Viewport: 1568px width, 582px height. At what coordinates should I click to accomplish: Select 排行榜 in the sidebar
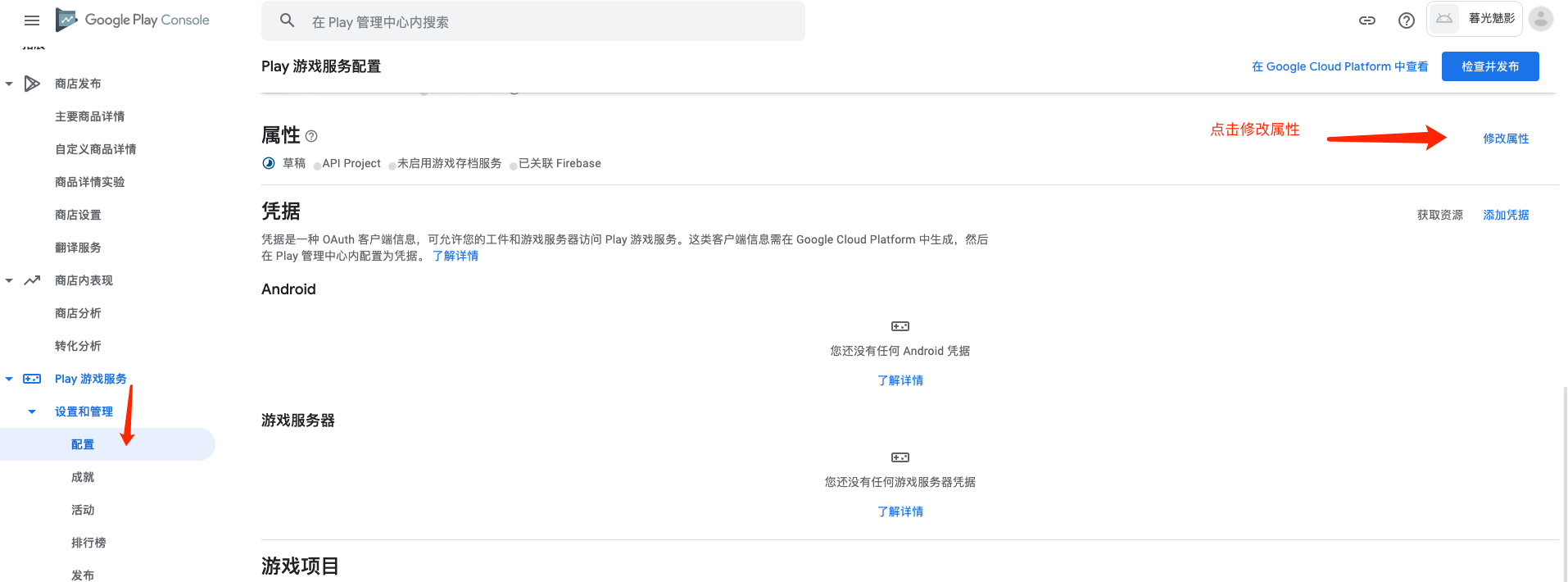coord(88,543)
